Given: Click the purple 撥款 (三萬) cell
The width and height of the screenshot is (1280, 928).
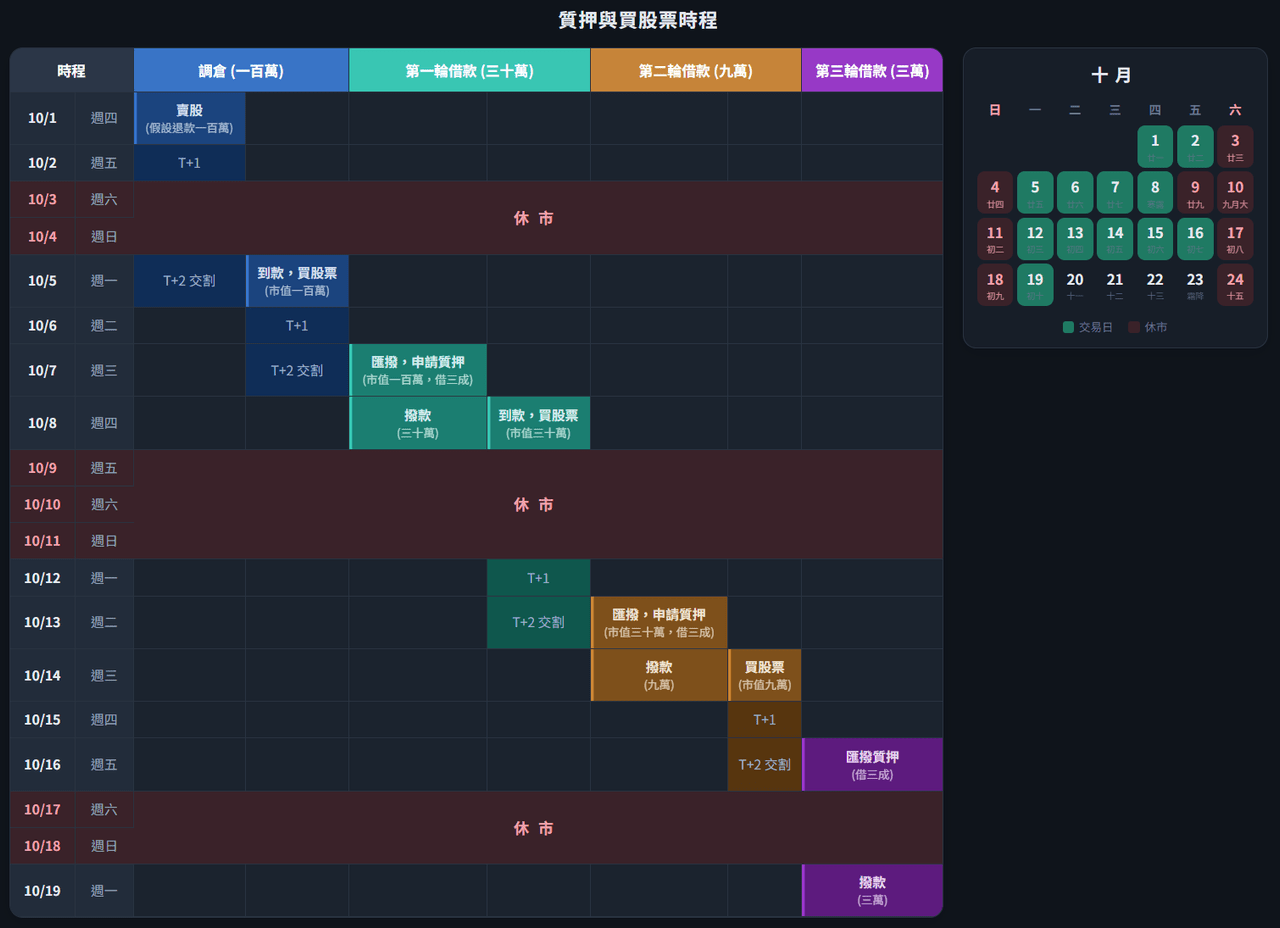Looking at the screenshot, I should (x=872, y=890).
